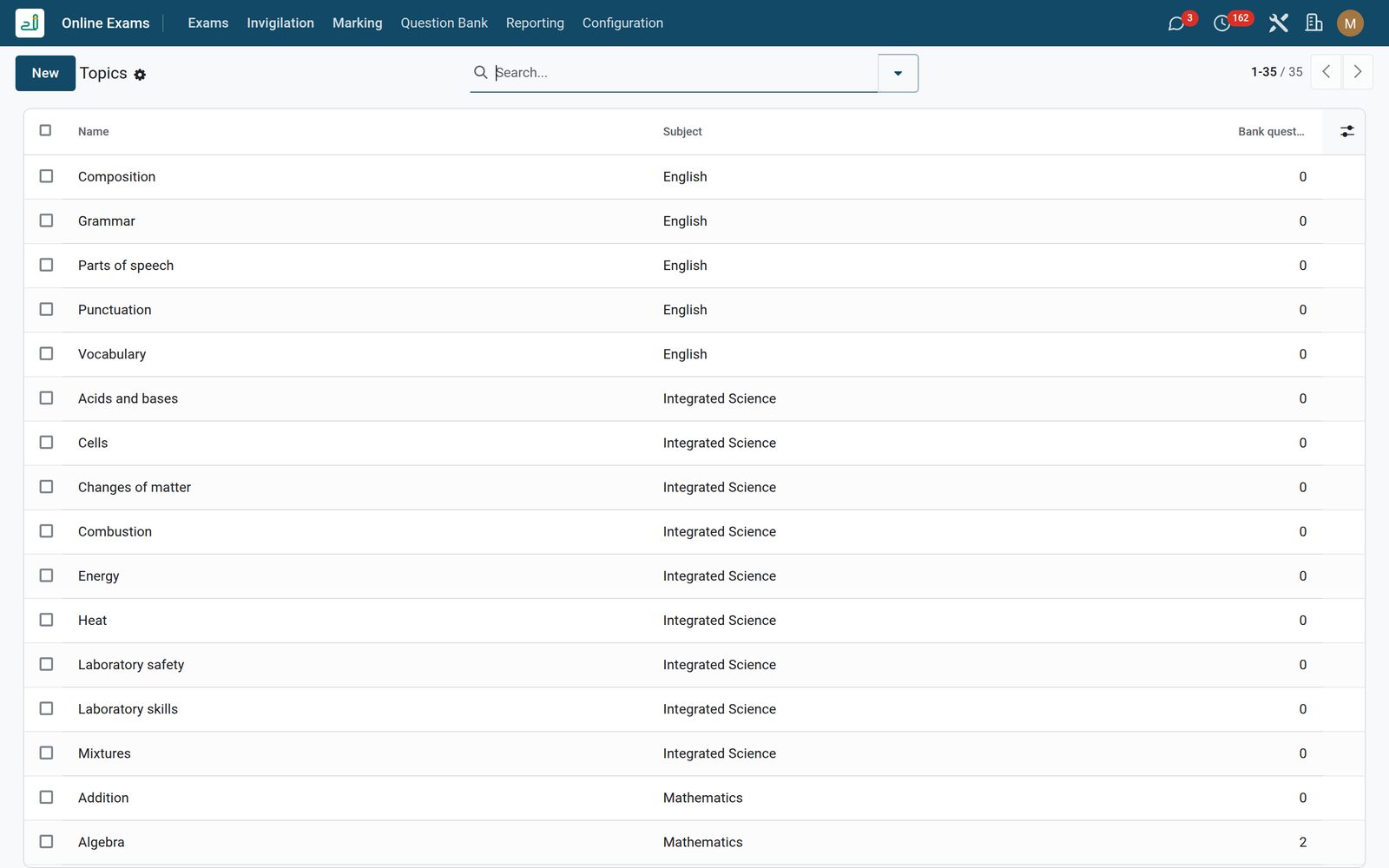Sort by the Bank questions column header
Viewport: 1389px width, 868px height.
pos(1270,131)
